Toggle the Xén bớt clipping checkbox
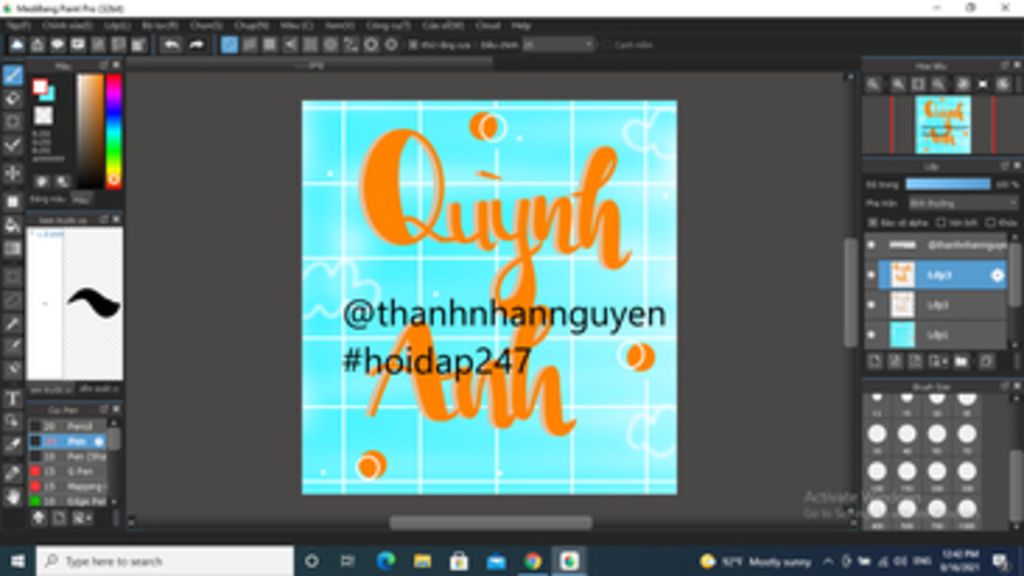This screenshot has width=1024, height=576. tap(941, 223)
